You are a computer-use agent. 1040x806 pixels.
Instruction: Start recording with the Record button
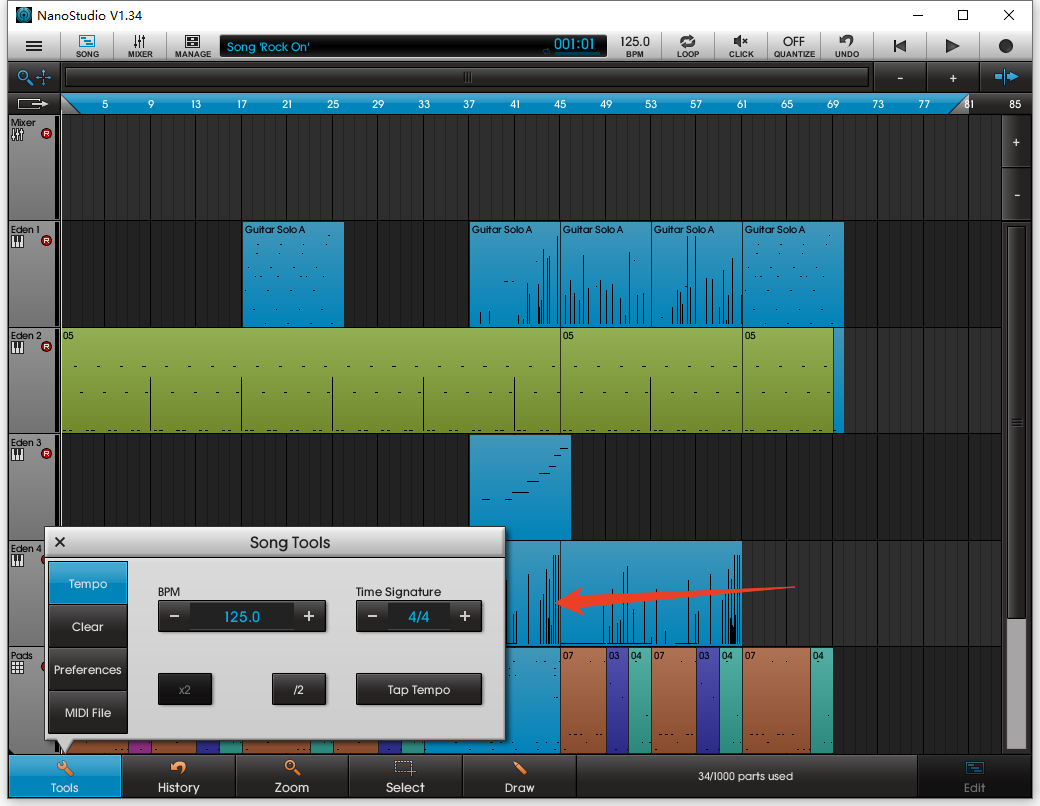1005,46
